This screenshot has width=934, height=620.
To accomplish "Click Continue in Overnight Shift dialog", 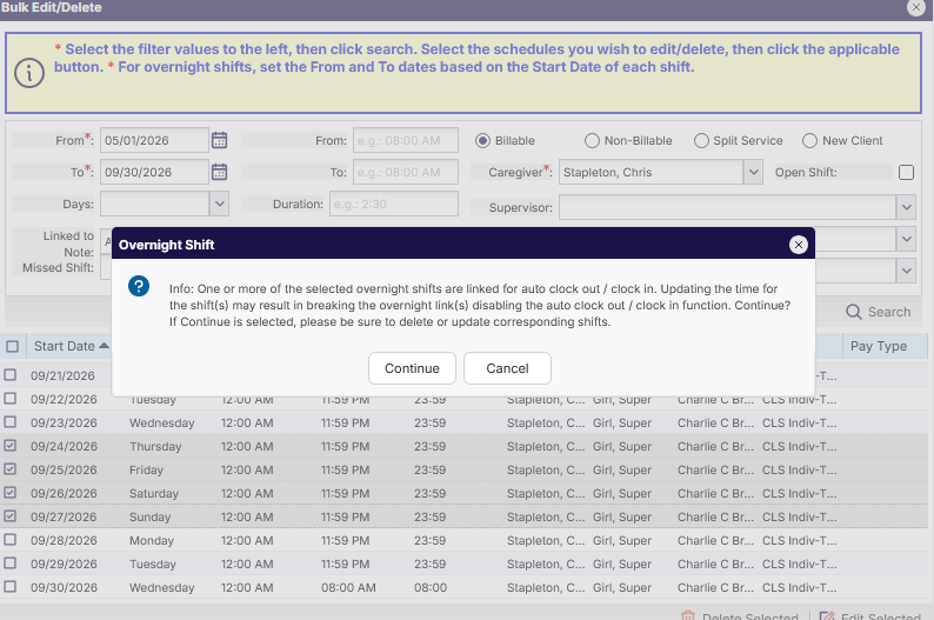I will coord(412,368).
